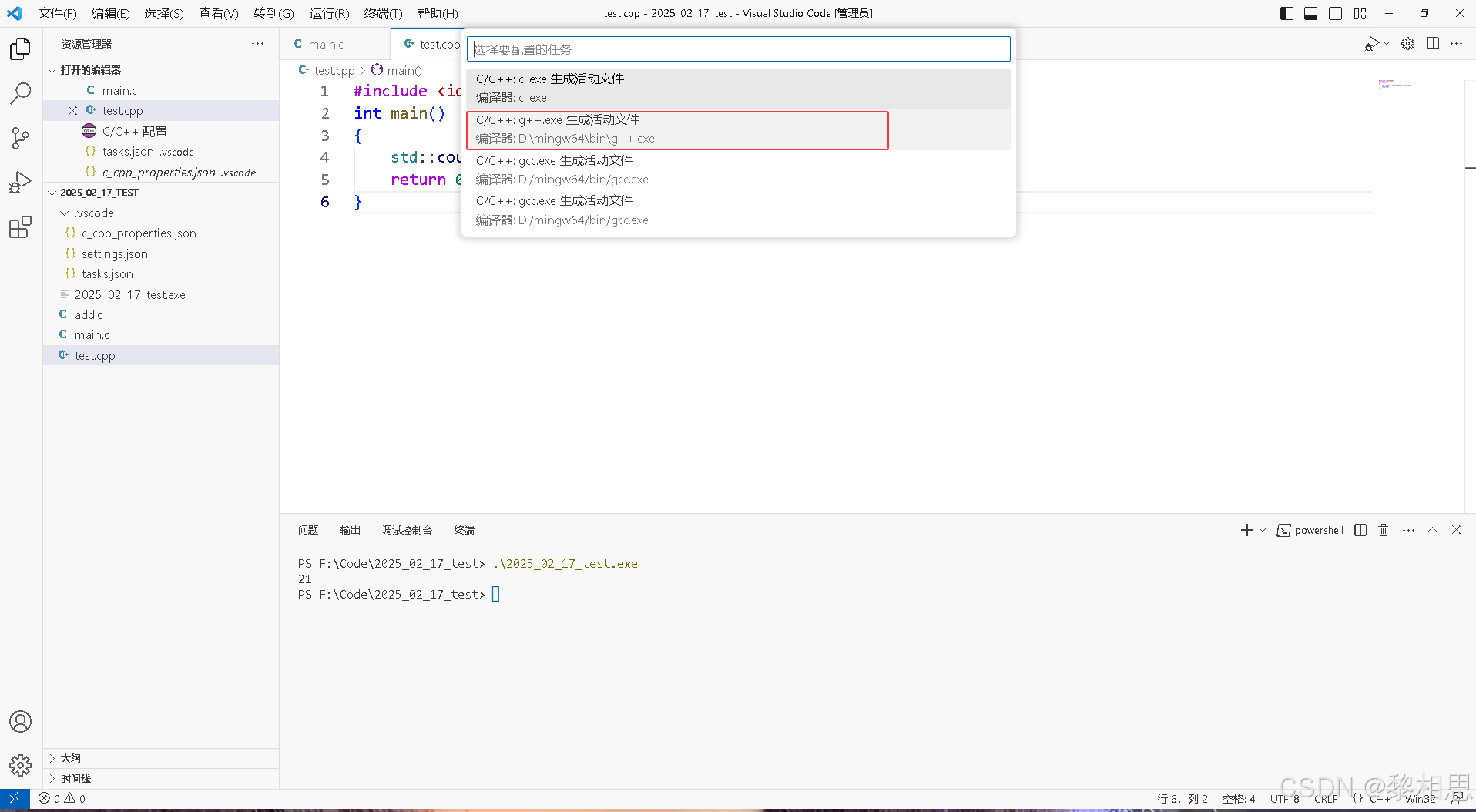Viewport: 1476px width, 812px height.
Task: Open the Extensions view
Action: coord(21,227)
